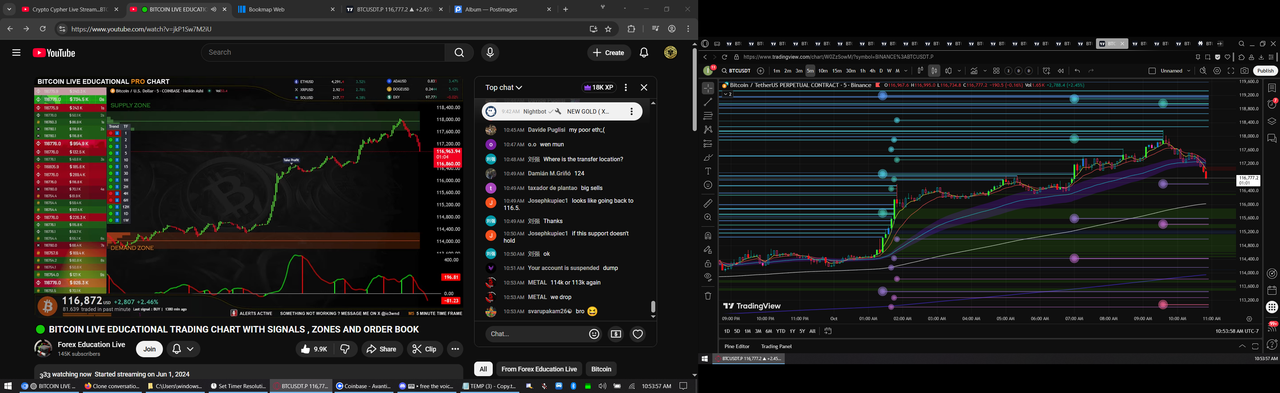Viewport: 1280px width, 393px height.
Task: Send a heart reaction in chat
Action: [x=637, y=334]
